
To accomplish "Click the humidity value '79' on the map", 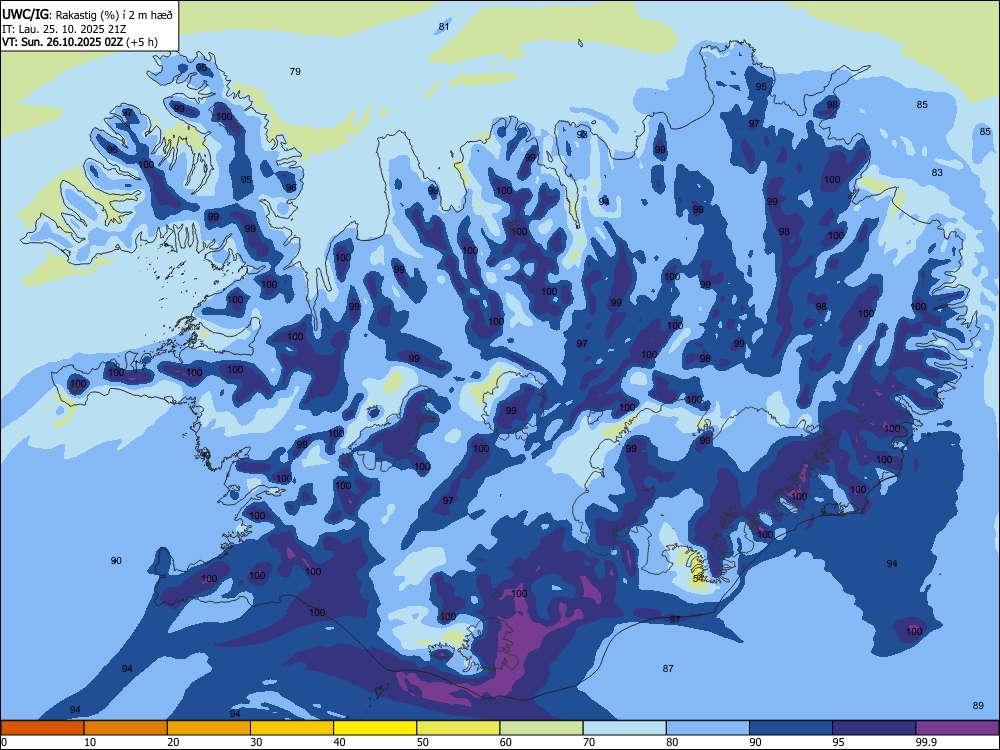I will [x=295, y=71].
